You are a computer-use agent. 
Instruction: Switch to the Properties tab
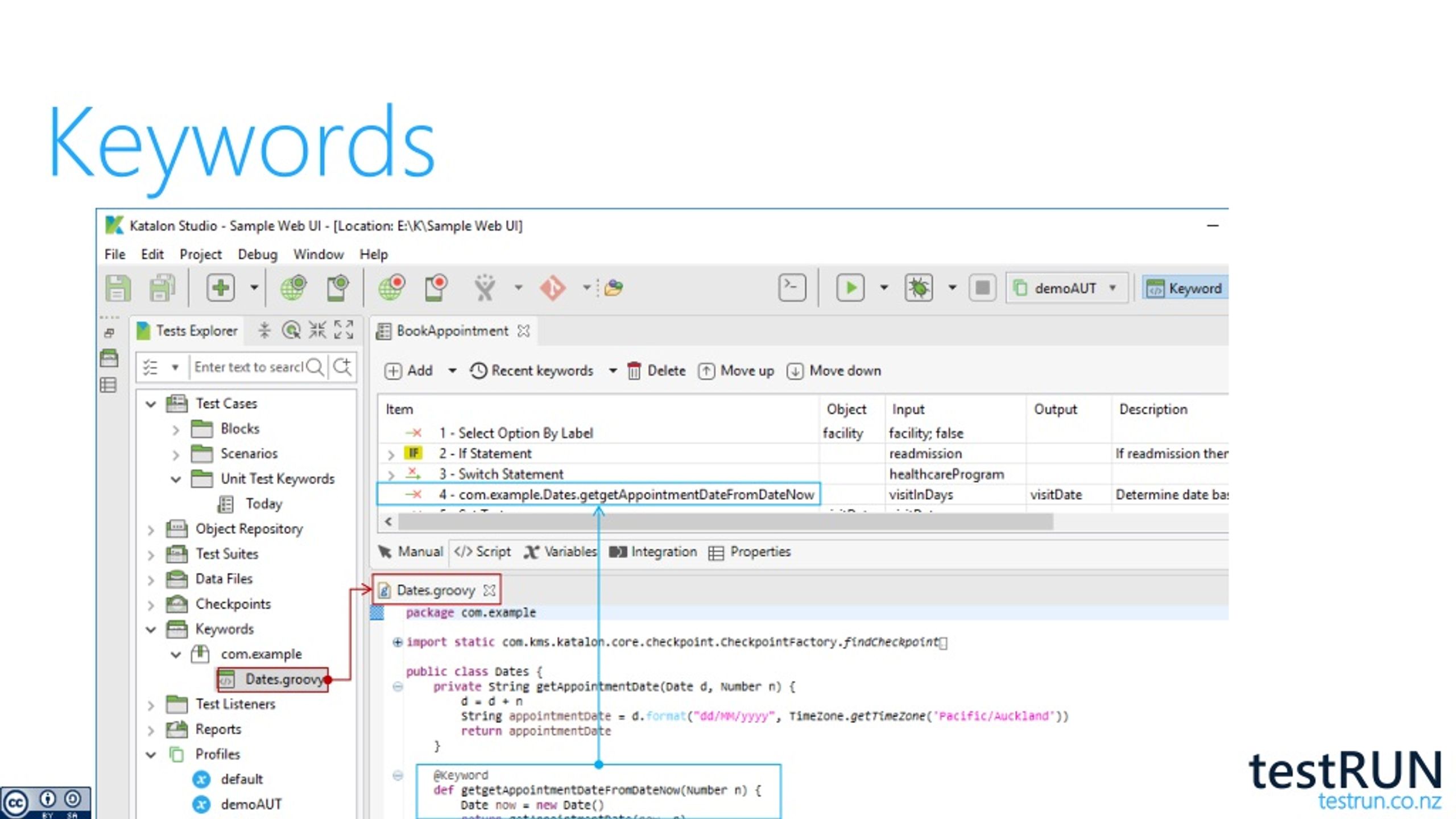coord(750,552)
